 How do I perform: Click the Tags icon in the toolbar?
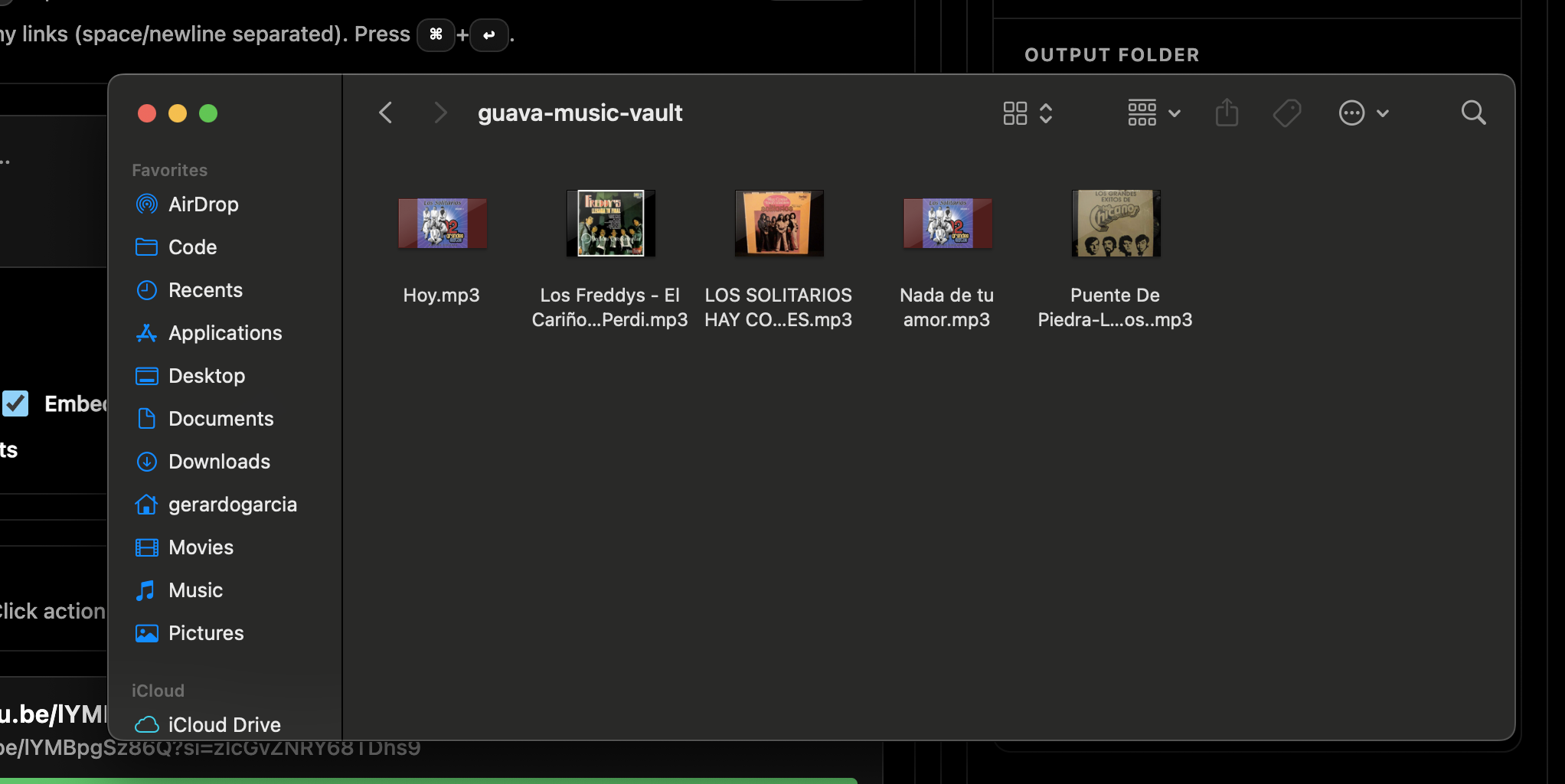(1287, 113)
